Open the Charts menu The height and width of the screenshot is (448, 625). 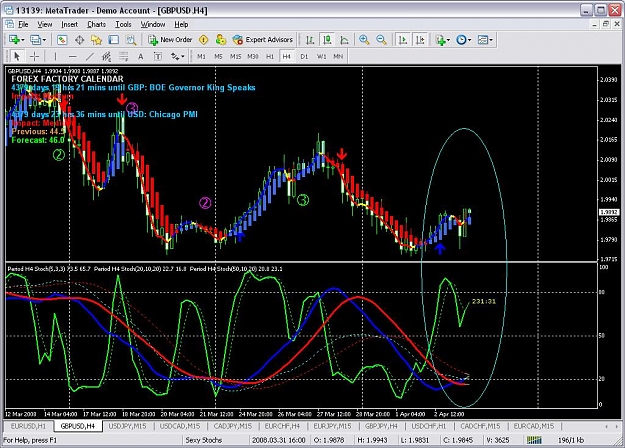coord(96,24)
